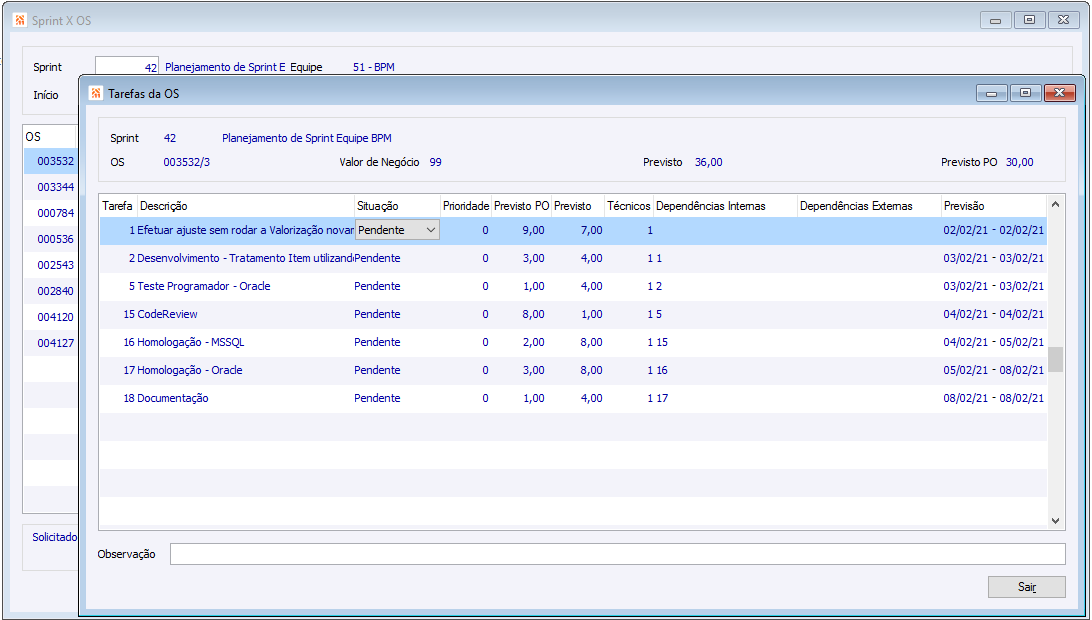Click the scrollbar thumb in the task grid
1092x620 pixels.
[1056, 359]
